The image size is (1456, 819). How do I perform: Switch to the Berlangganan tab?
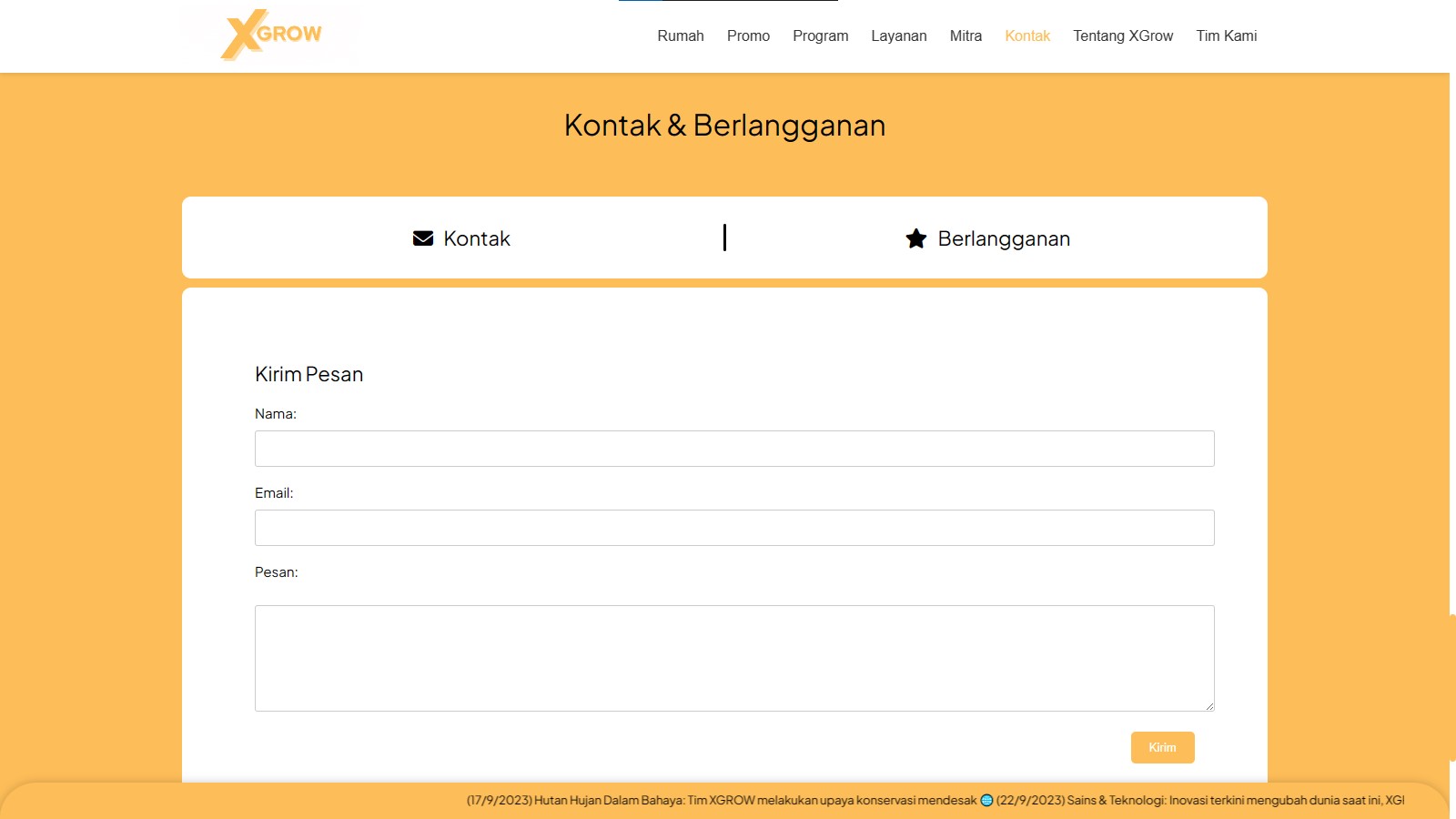tap(986, 238)
